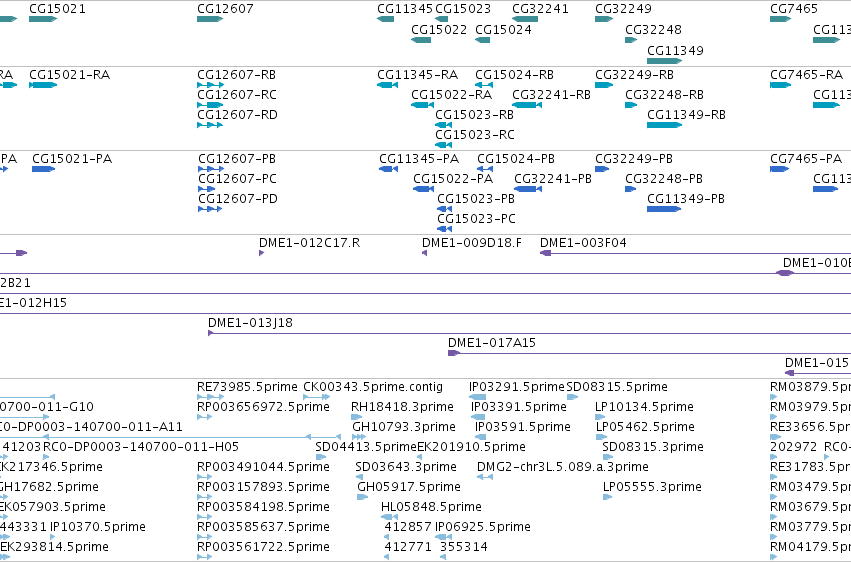Click EST label SD08315.3prime
This screenshot has height=562, width=851.
coord(653,448)
